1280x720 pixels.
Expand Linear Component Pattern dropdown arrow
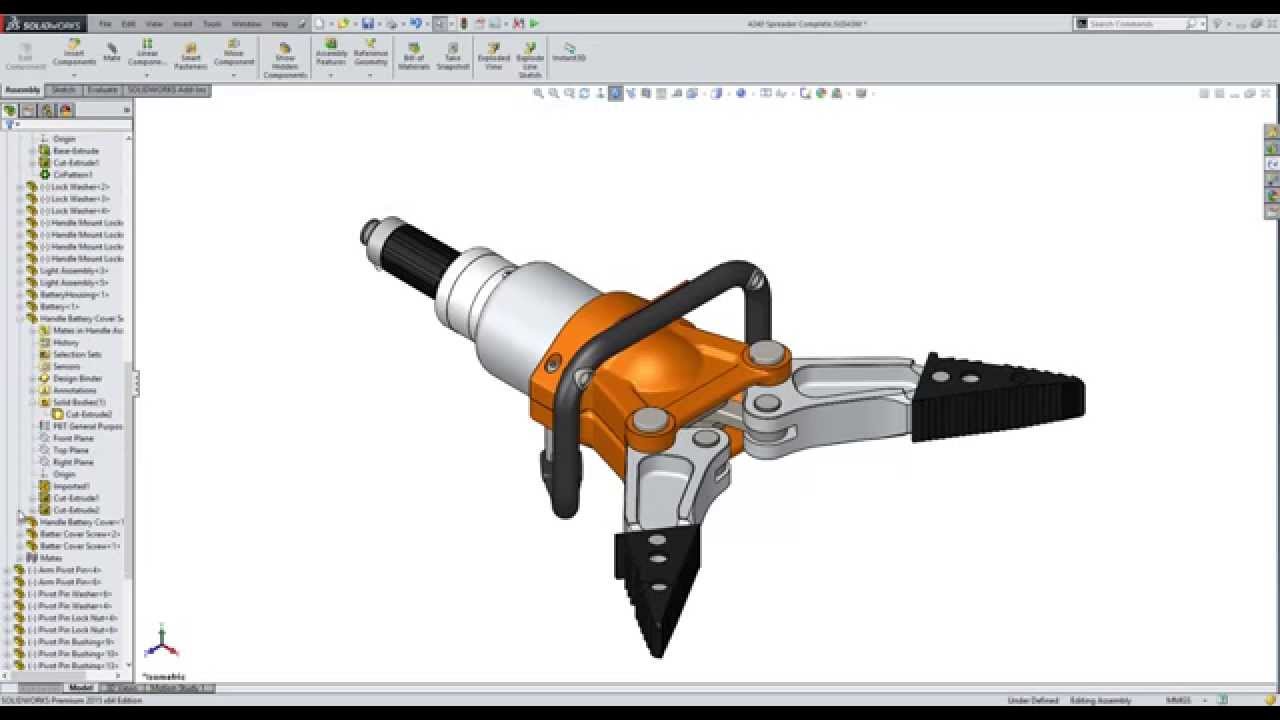[x=147, y=75]
